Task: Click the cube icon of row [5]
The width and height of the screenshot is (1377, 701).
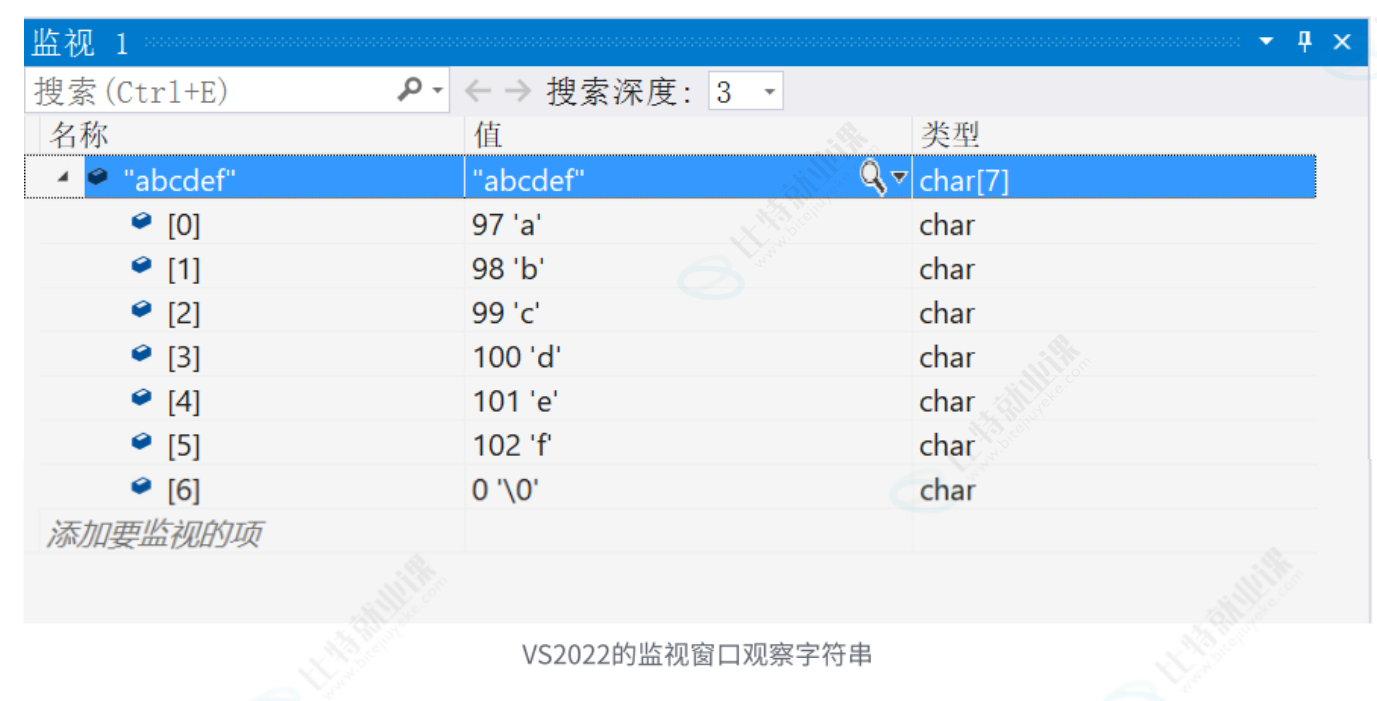Action: coord(142,441)
